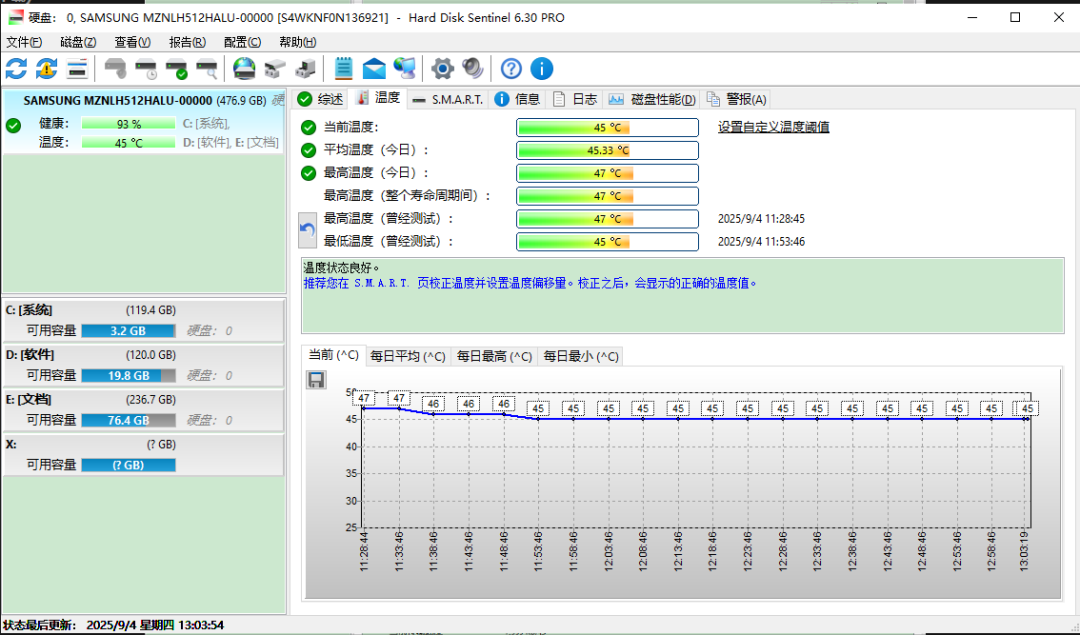This screenshot has width=1080, height=635.
Task: Open the 信息 tab
Action: [x=517, y=99]
